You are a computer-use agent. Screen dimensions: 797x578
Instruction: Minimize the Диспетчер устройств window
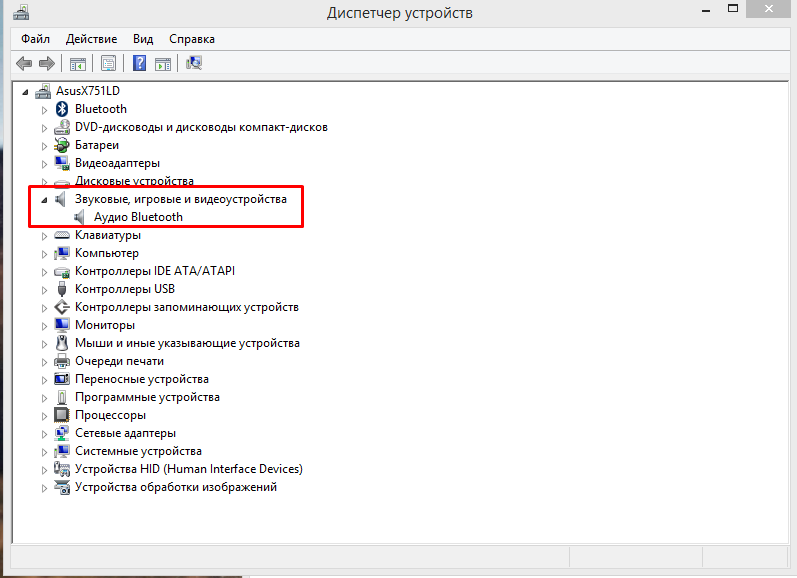point(706,10)
